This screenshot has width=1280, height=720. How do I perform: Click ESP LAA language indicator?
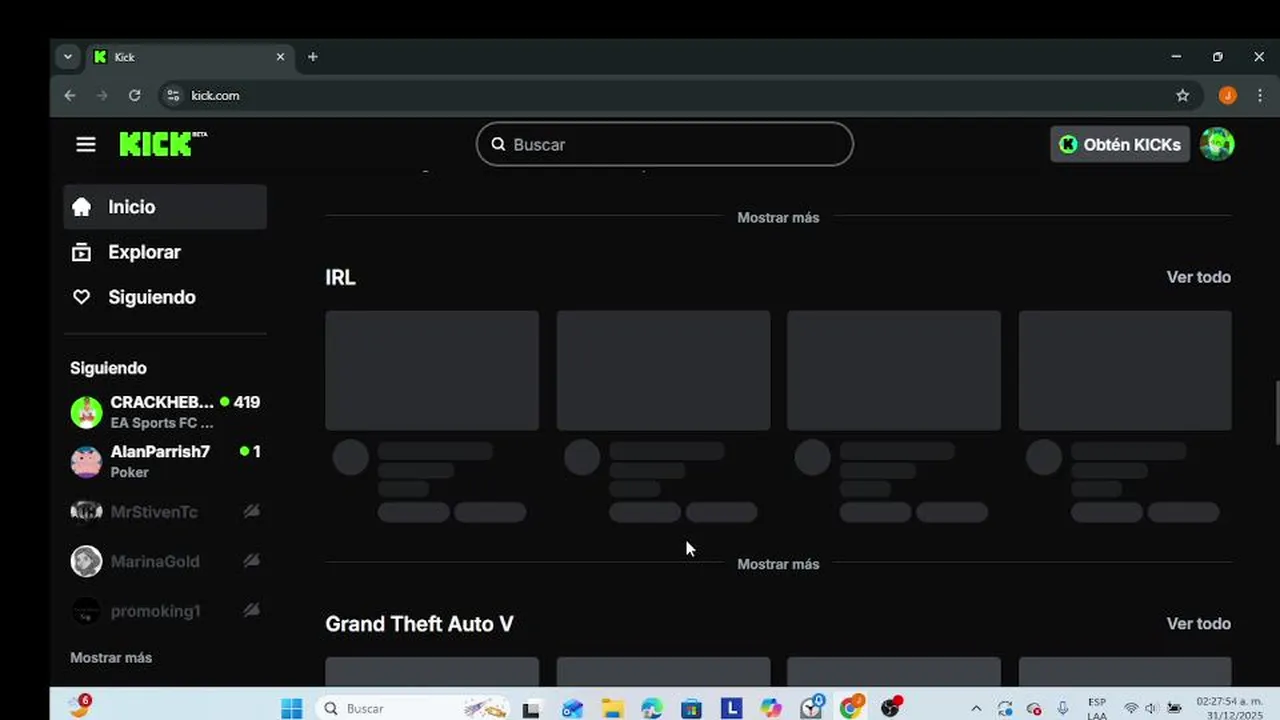[x=1097, y=708]
